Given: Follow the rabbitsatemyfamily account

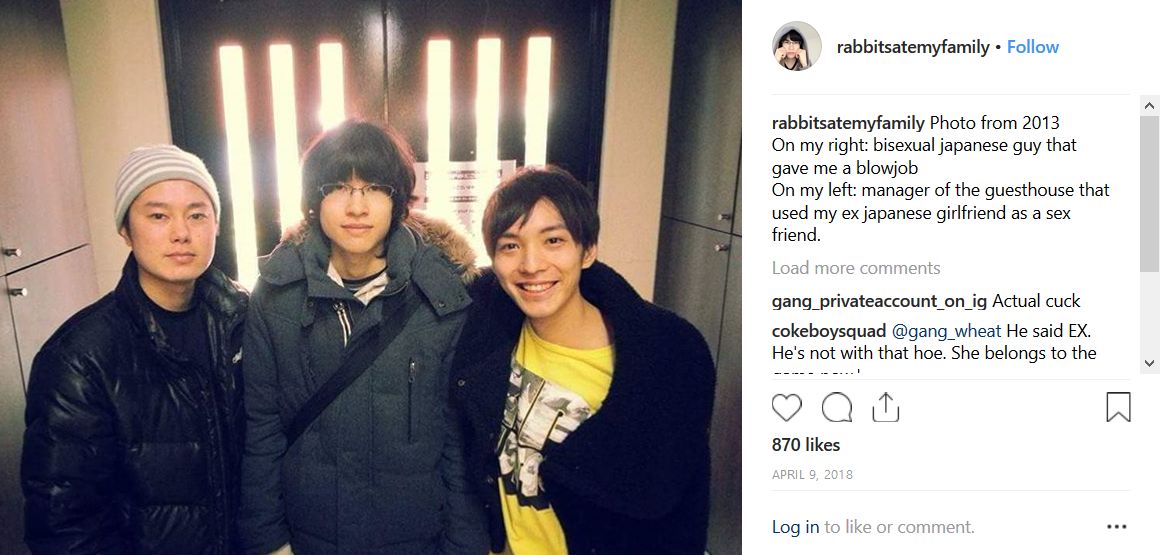Looking at the screenshot, I should (x=1033, y=47).
